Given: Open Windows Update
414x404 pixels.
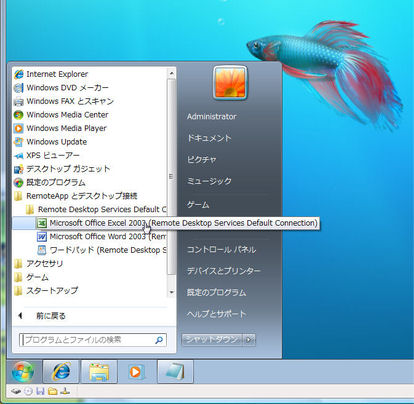Looking at the screenshot, I should (x=50, y=142).
